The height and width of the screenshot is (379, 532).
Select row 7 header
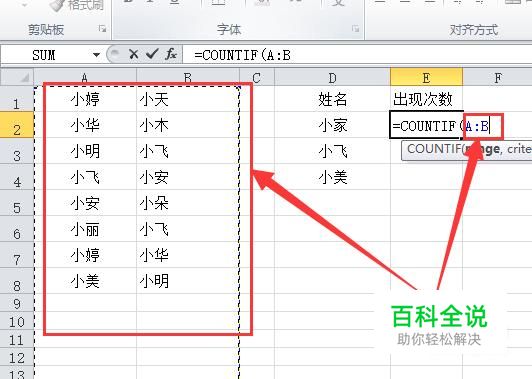[17, 255]
